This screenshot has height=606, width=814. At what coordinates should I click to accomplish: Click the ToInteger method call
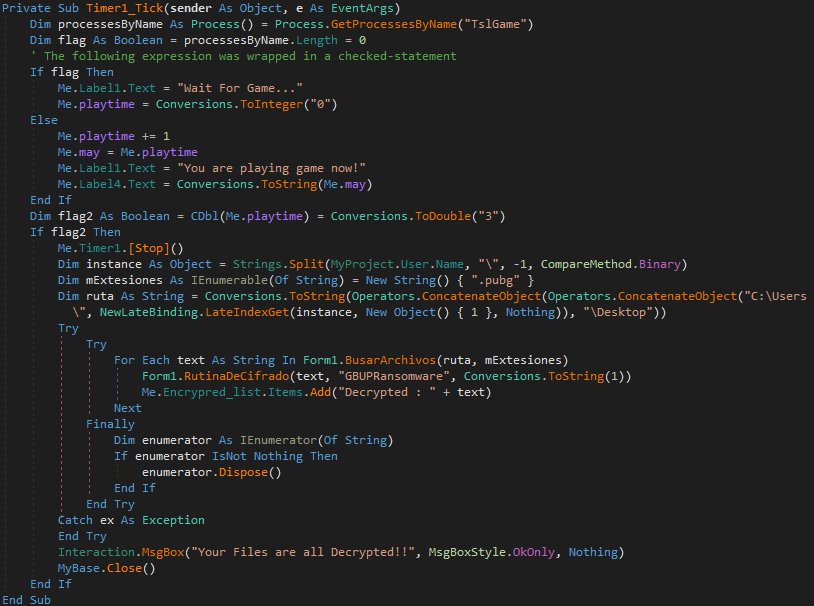[x=272, y=104]
